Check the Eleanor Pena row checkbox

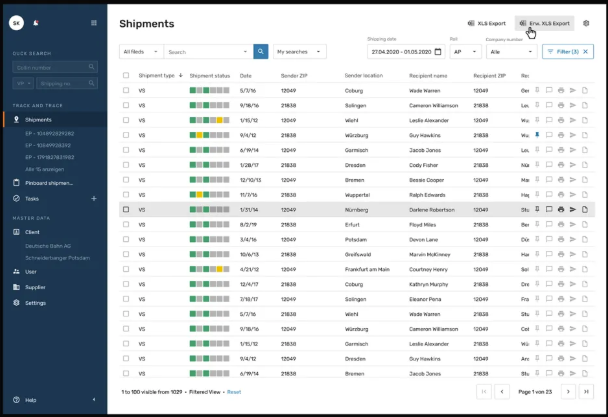pos(126,299)
